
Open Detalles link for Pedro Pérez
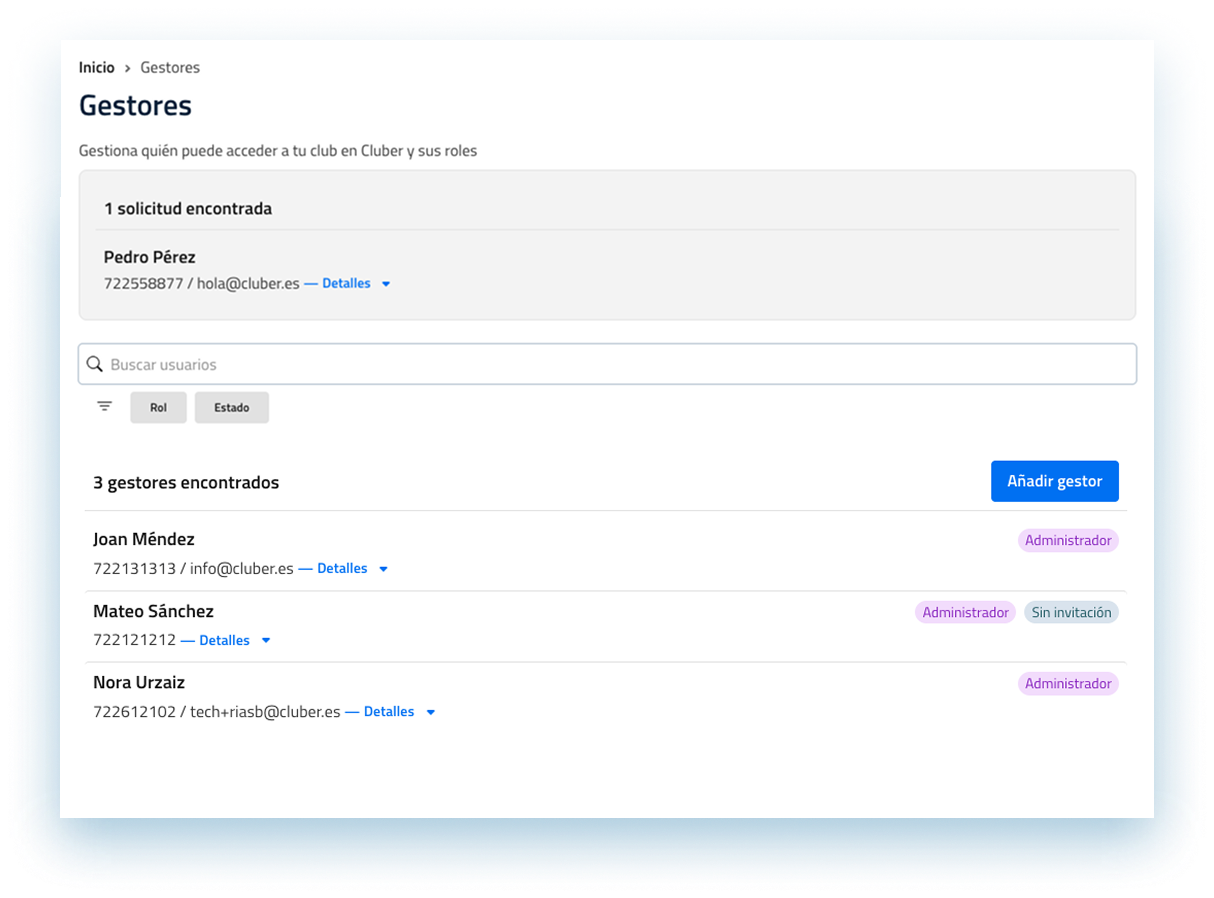[346, 284]
